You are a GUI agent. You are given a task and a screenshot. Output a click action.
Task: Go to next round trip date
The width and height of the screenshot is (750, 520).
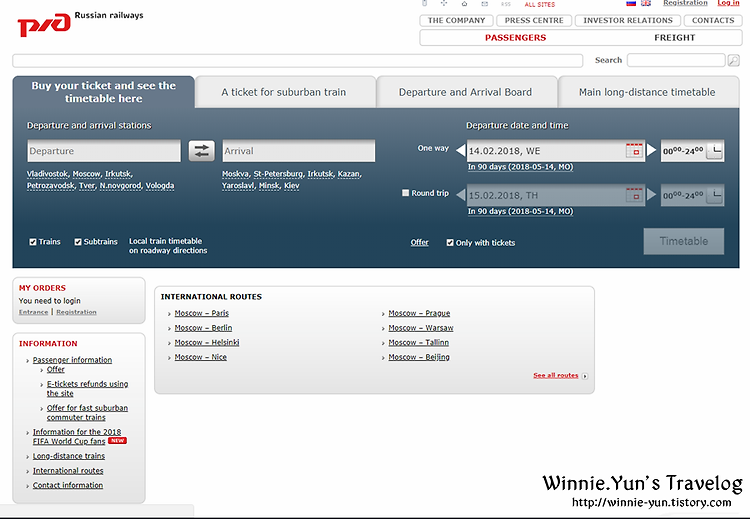(651, 195)
